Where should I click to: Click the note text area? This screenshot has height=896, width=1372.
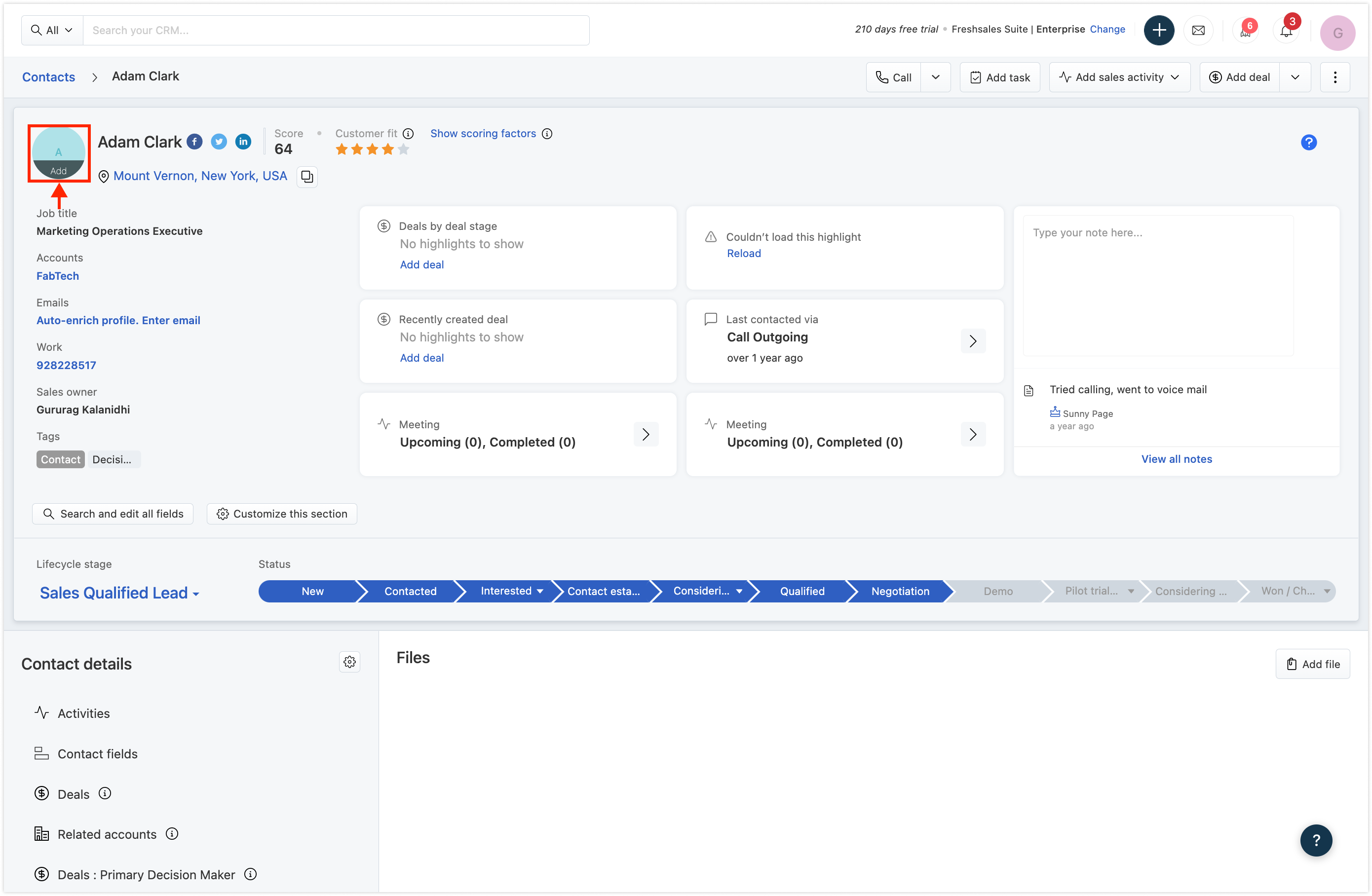[1157, 285]
